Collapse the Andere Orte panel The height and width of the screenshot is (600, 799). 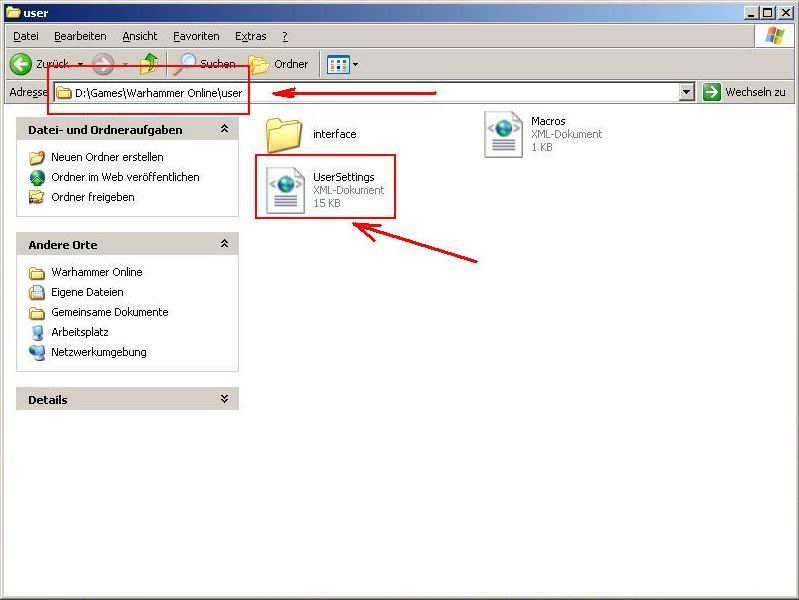tap(224, 244)
